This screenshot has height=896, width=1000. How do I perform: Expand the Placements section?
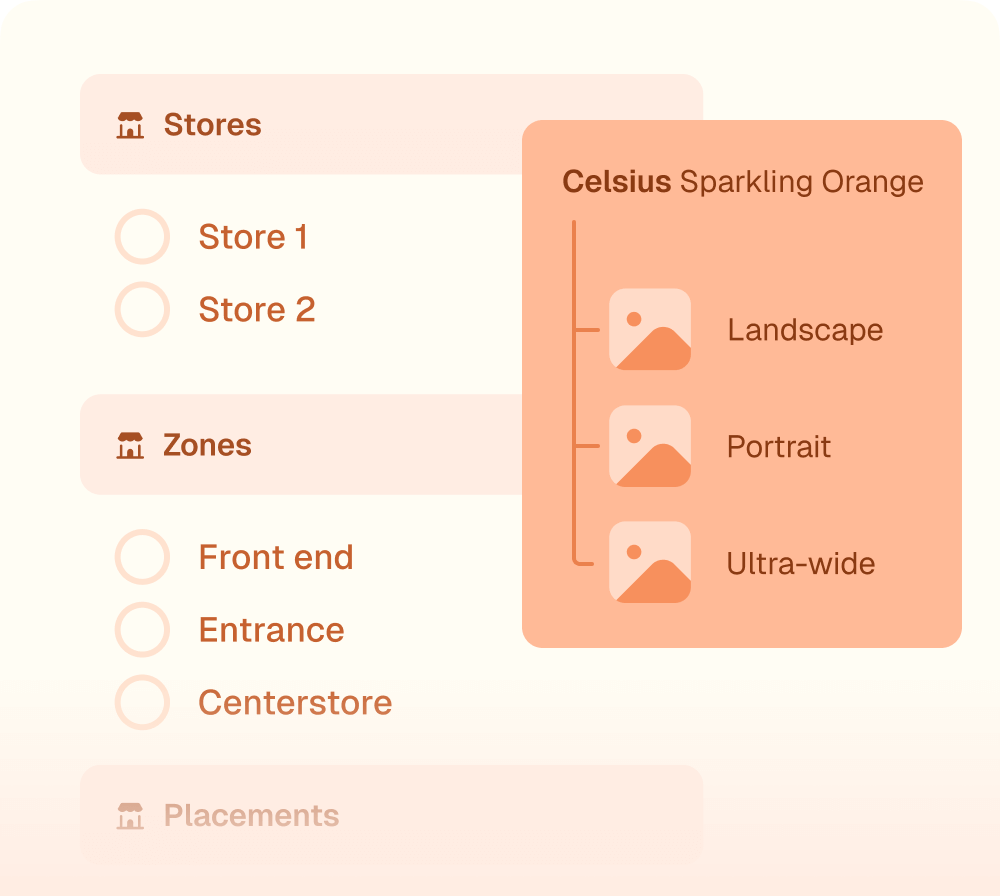390,815
